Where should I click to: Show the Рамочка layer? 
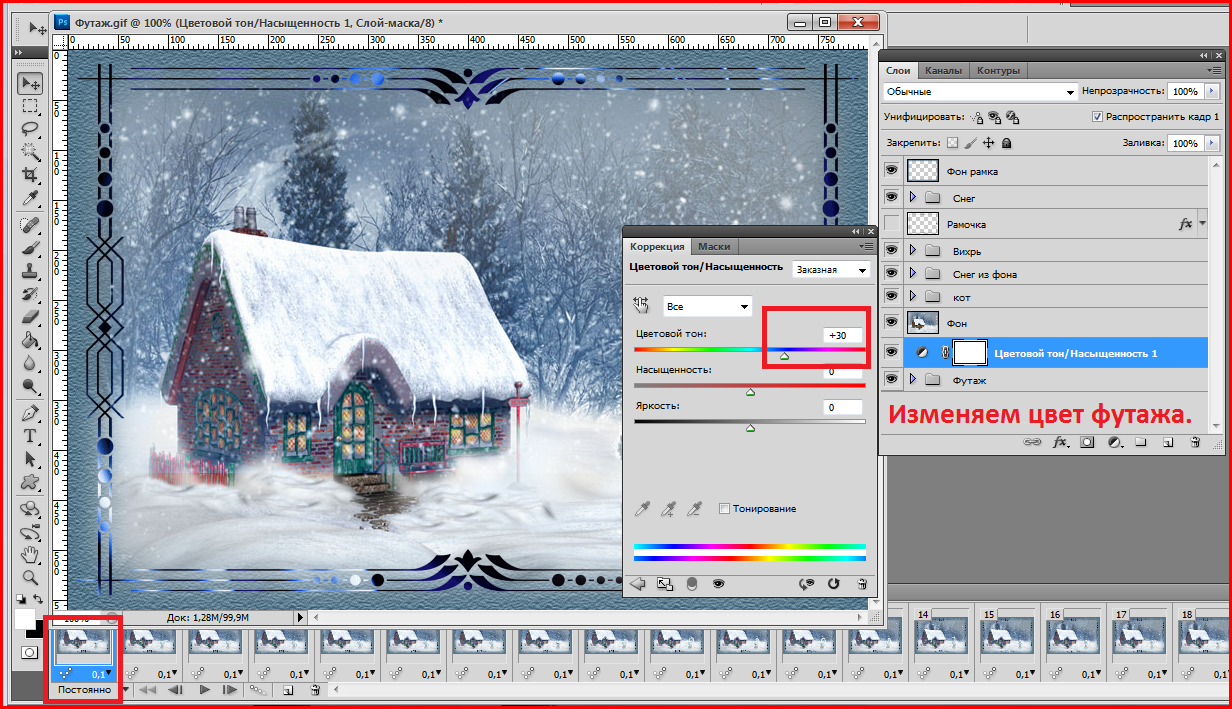891,224
